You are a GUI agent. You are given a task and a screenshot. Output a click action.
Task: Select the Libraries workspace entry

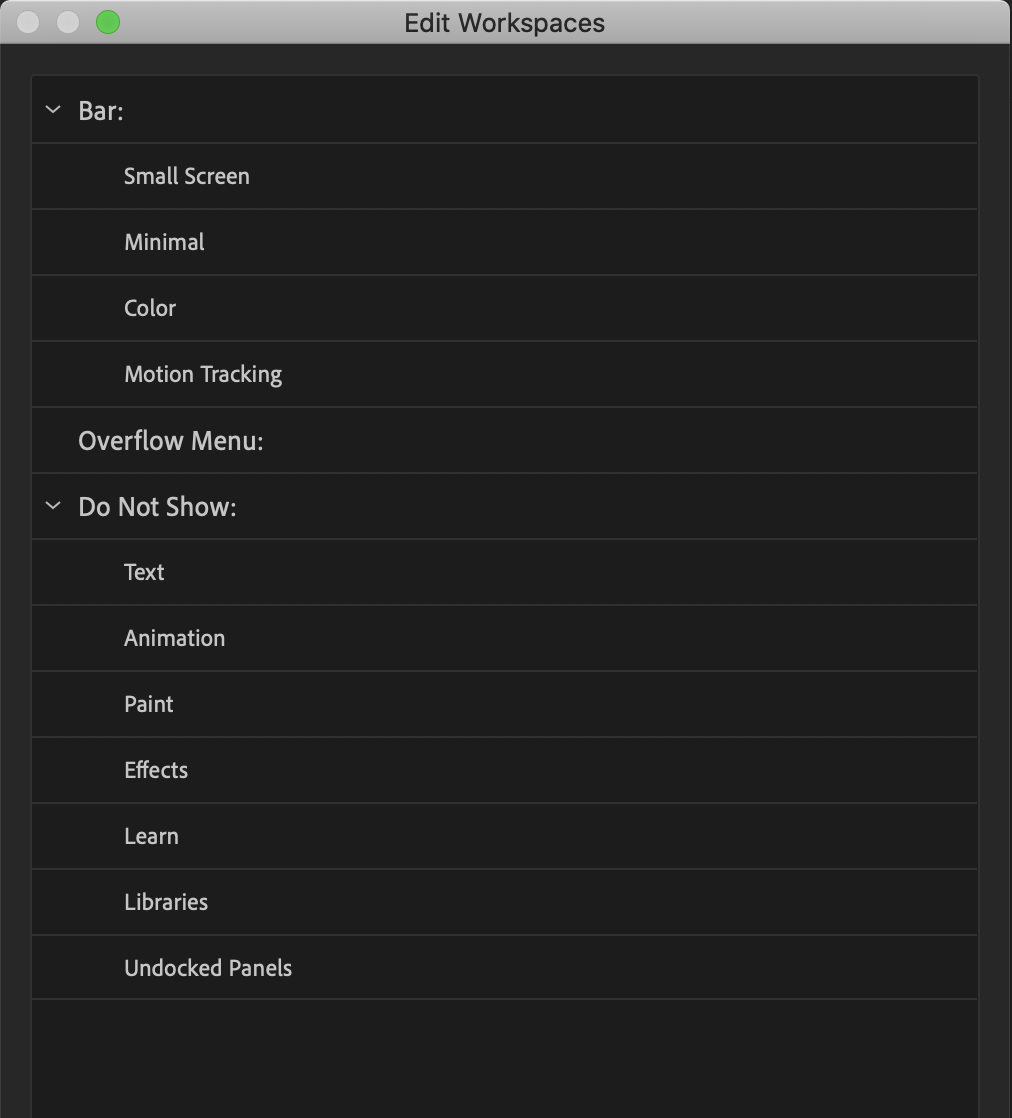tap(166, 902)
